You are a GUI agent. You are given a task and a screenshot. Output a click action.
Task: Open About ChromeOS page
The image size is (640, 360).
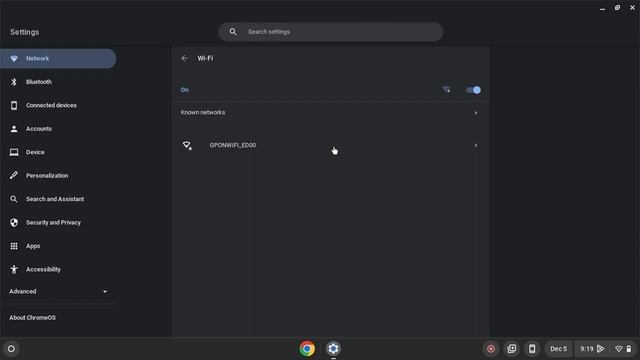[33, 318]
